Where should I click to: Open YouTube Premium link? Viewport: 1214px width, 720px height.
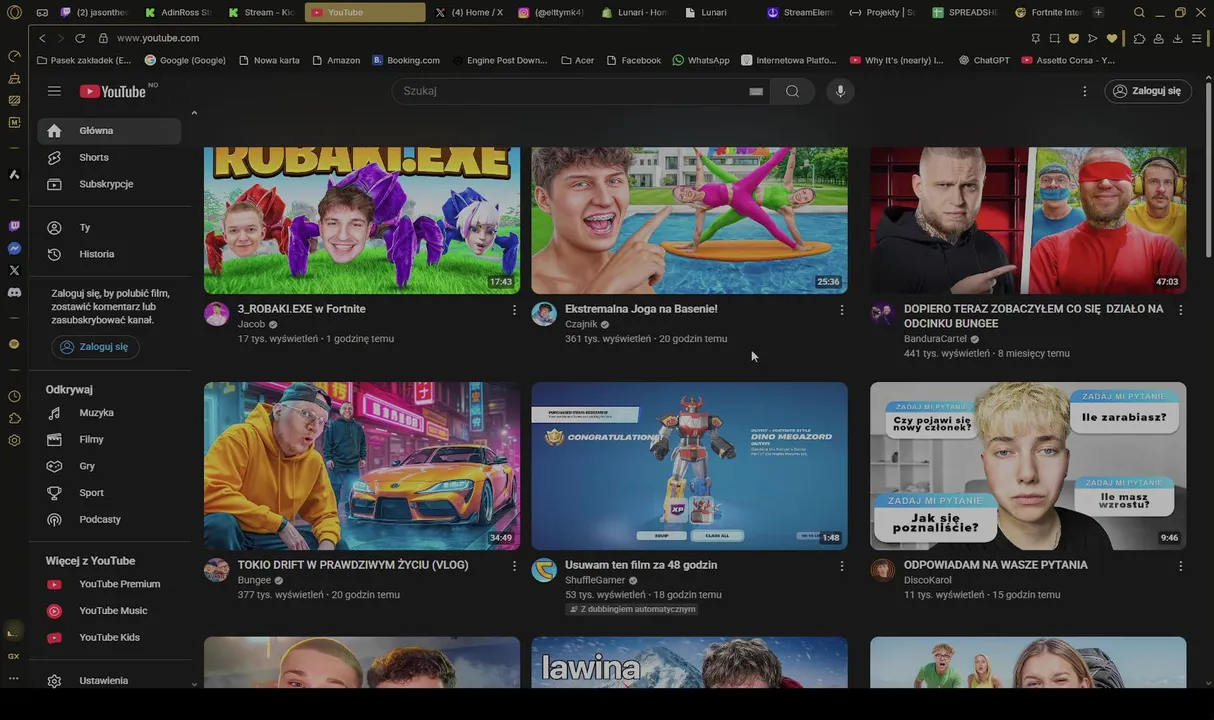(110, 584)
